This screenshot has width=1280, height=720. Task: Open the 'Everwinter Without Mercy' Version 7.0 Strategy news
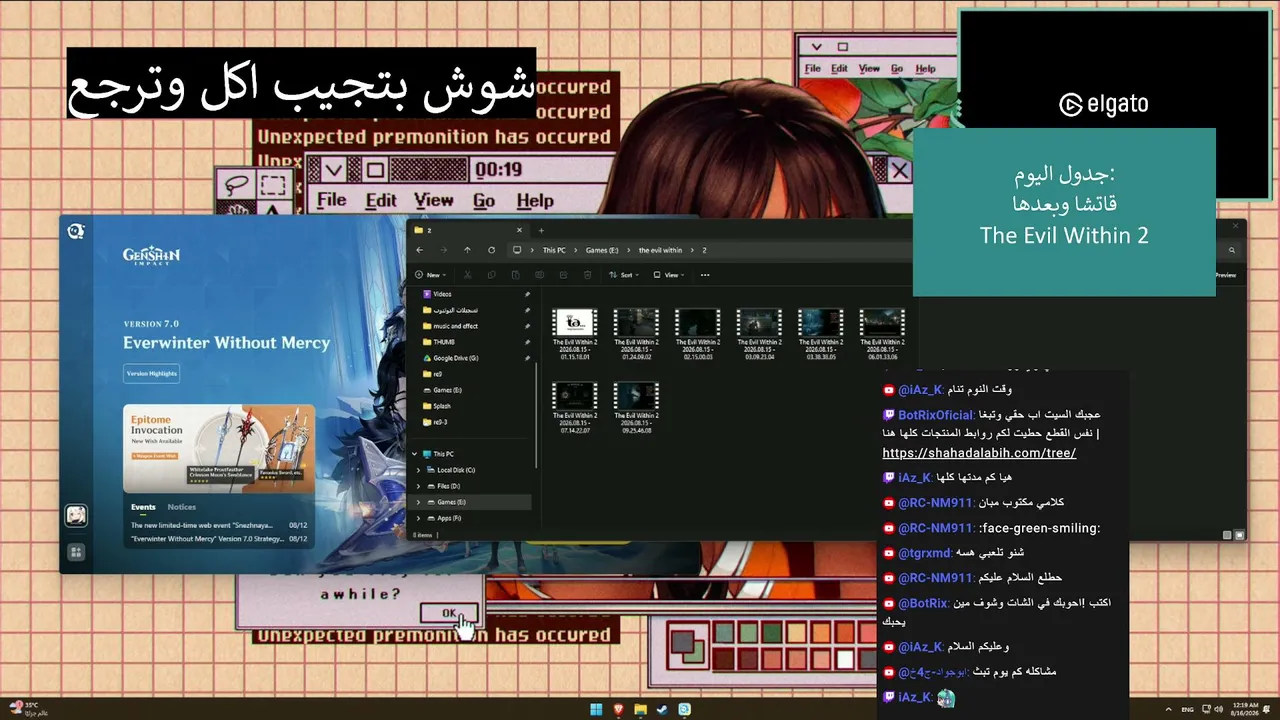pyautogui.click(x=220, y=539)
